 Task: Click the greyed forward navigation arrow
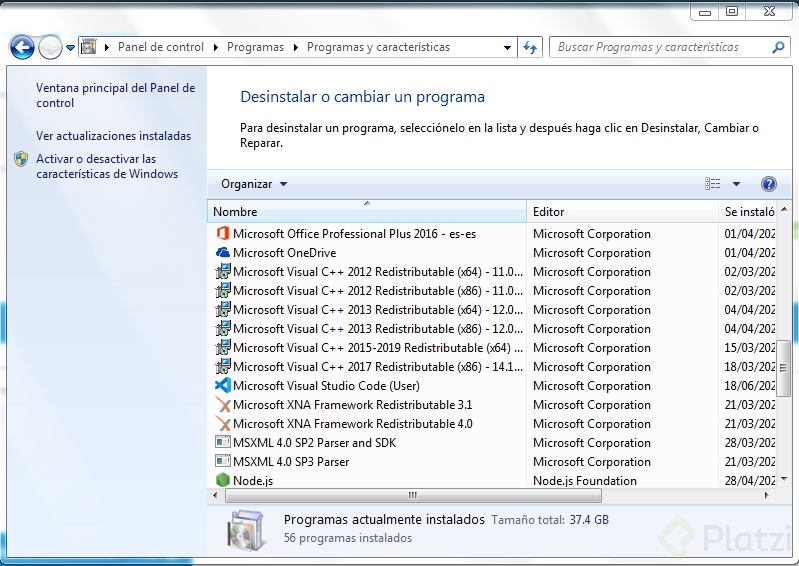[50, 47]
